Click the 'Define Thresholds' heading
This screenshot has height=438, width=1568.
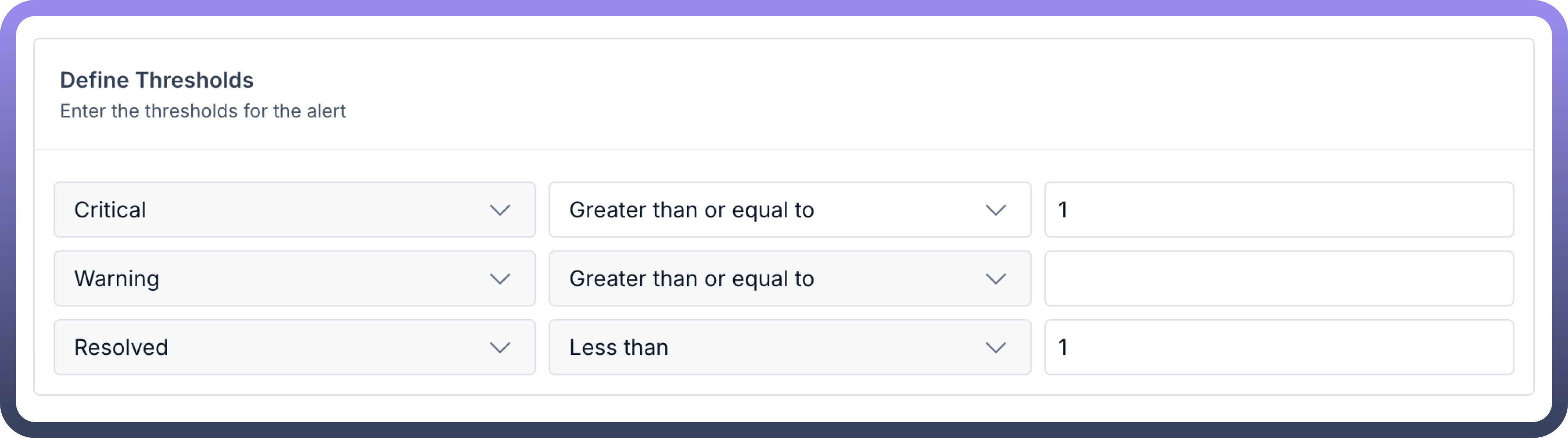pyautogui.click(x=156, y=80)
